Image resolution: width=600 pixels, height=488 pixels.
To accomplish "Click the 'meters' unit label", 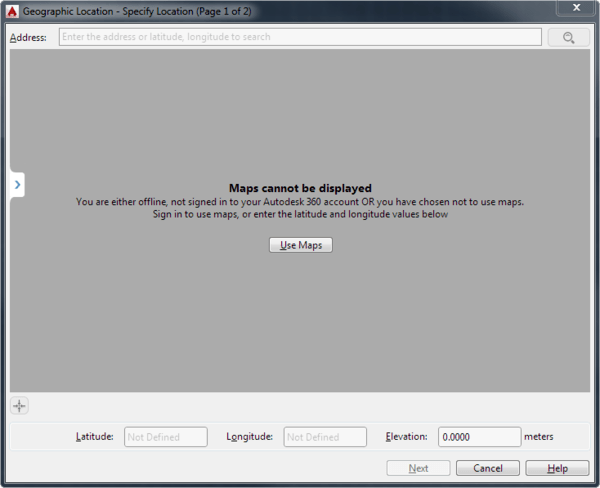I will 539,436.
